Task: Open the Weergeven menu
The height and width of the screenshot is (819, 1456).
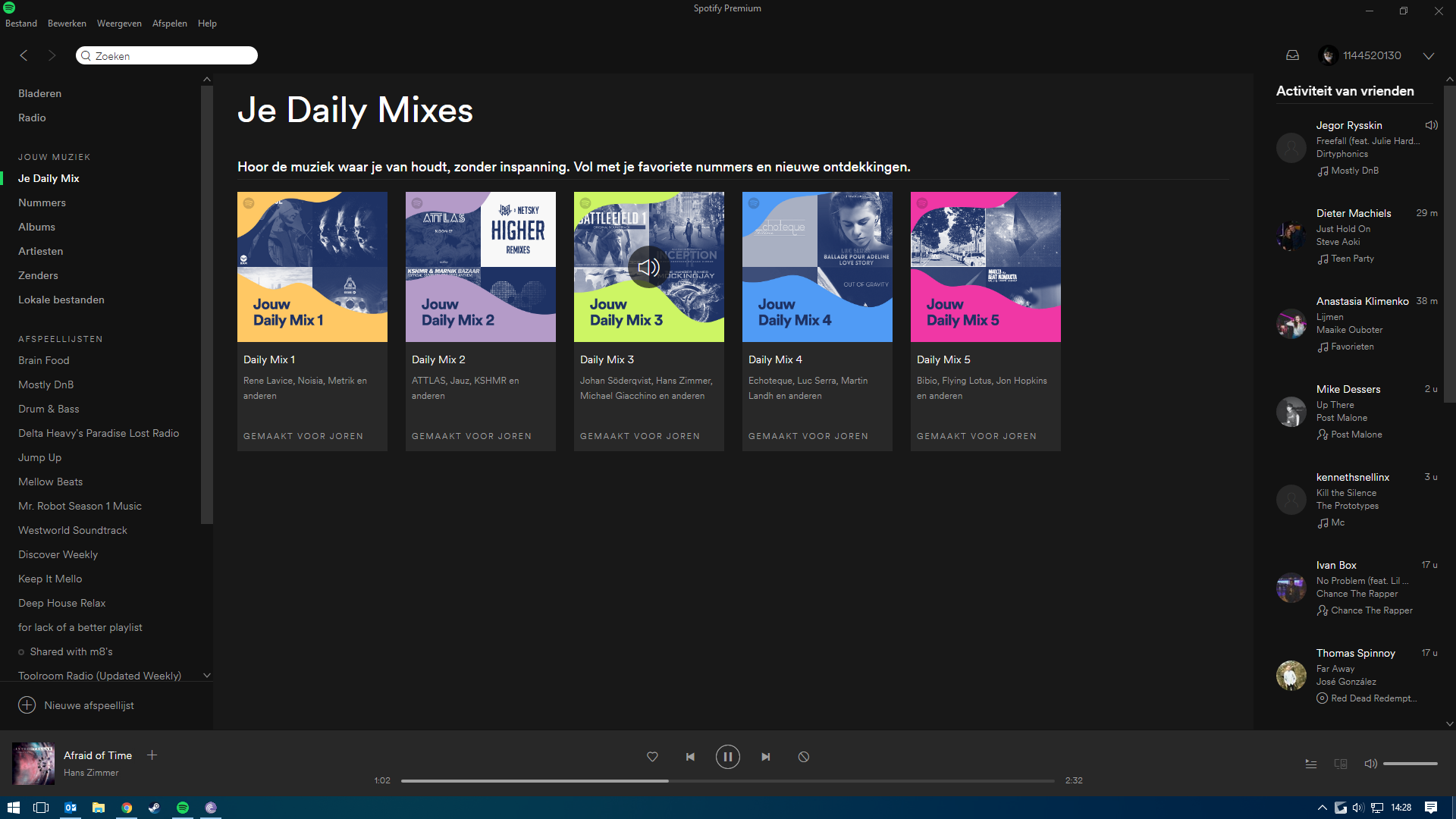Action: tap(119, 24)
